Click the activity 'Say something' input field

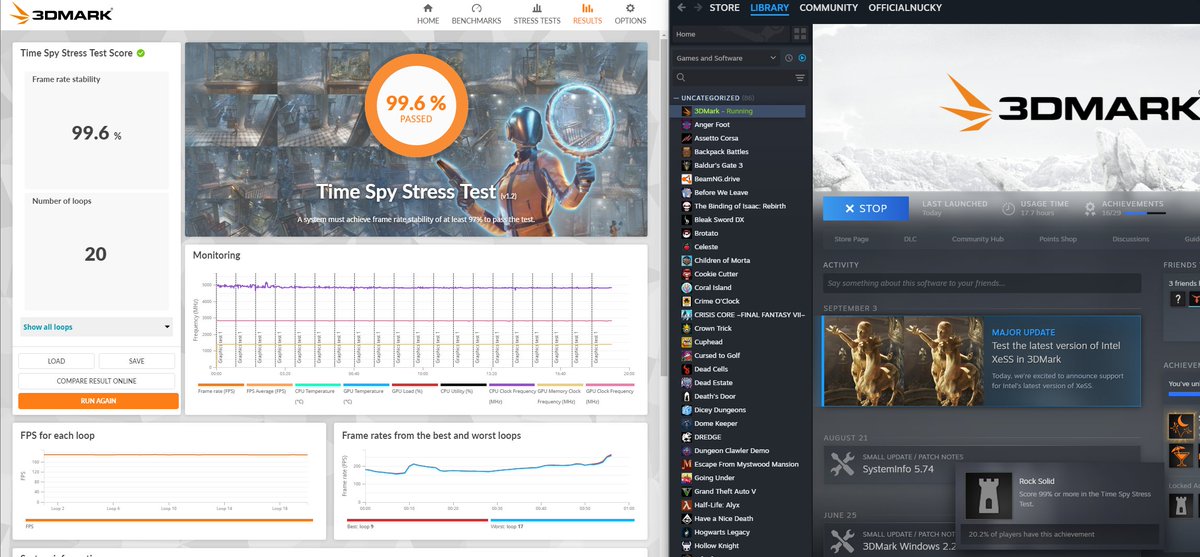(x=981, y=284)
